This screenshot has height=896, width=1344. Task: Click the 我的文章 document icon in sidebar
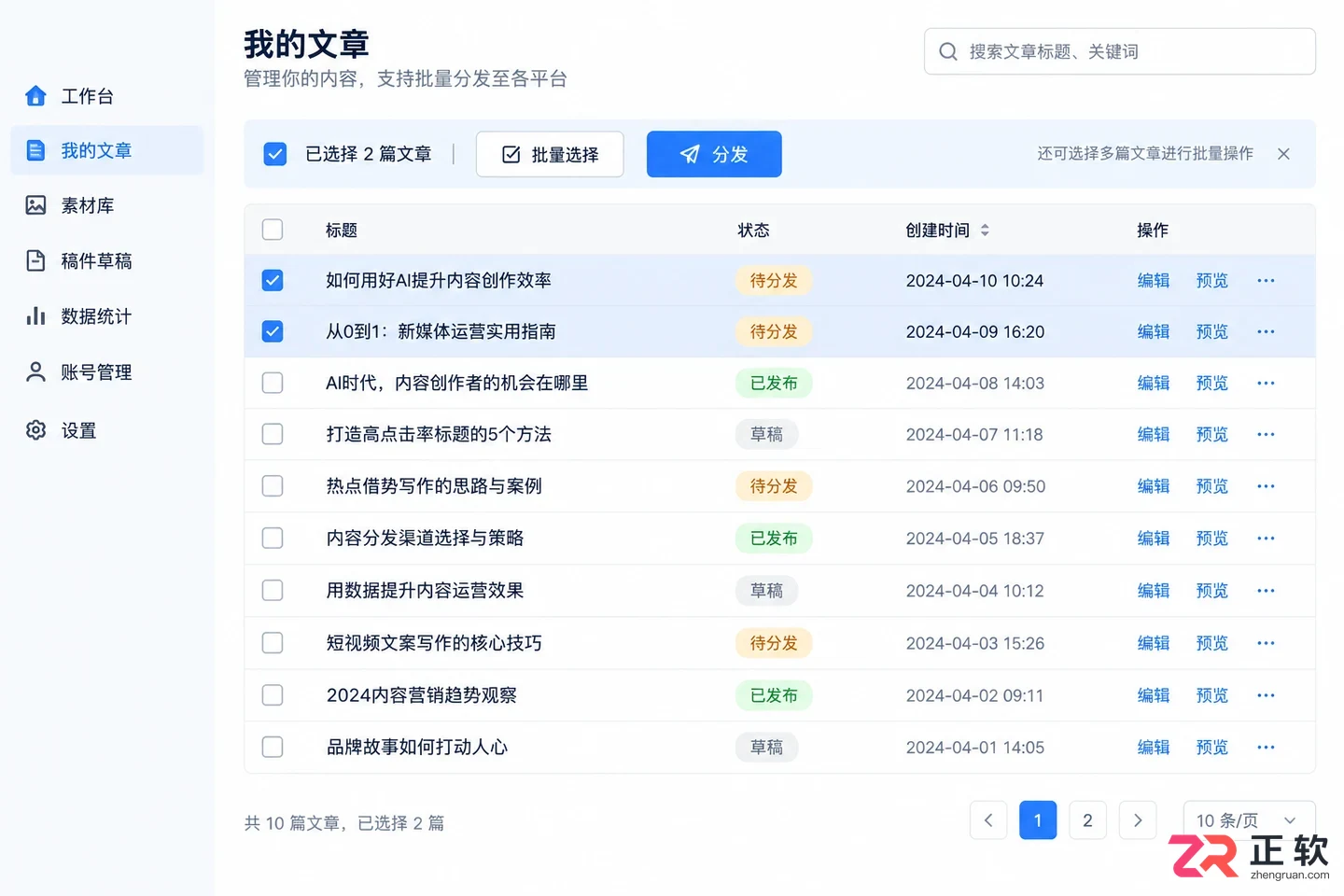[35, 150]
